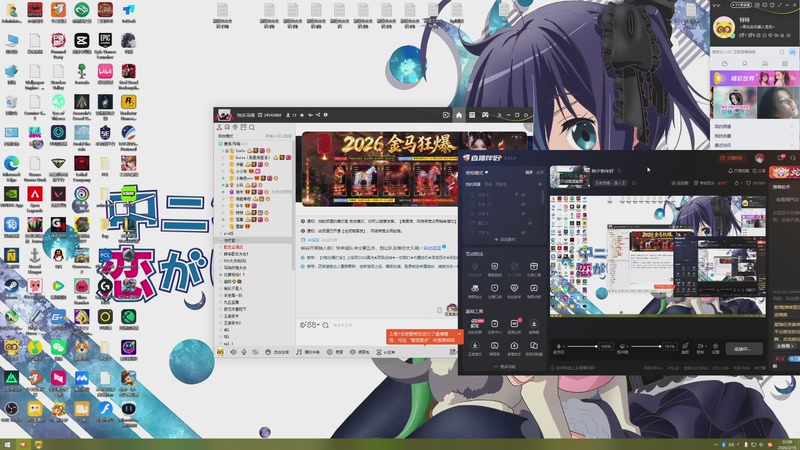This screenshot has height=450, width=800.
Task: Click the red 主播助手 button in companion header
Action: coord(731,158)
